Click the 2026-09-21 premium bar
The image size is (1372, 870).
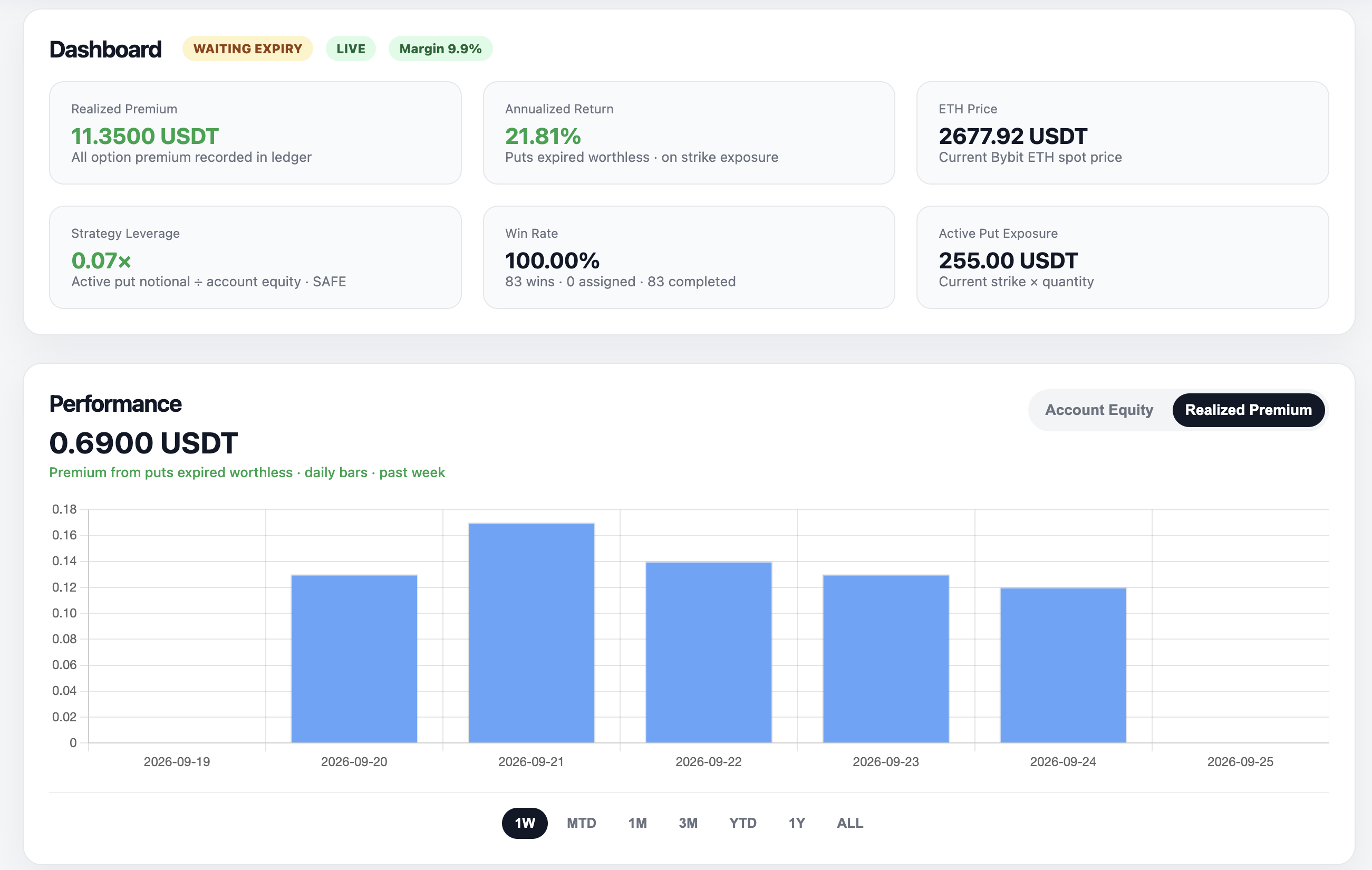click(531, 632)
